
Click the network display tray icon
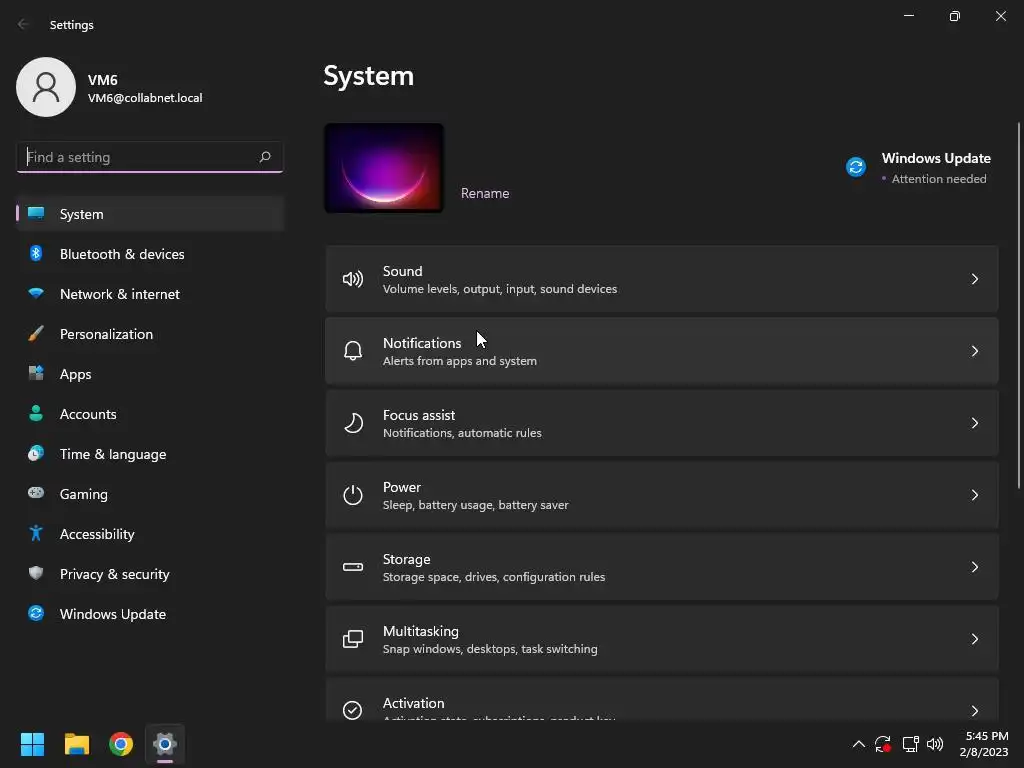(x=910, y=744)
